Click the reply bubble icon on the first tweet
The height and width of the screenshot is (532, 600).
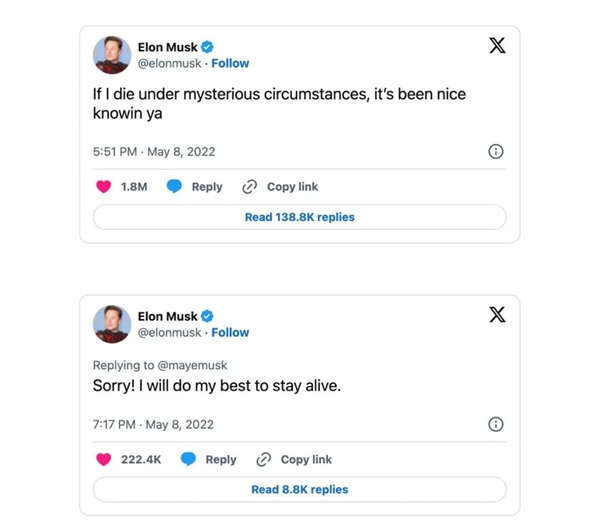click(x=175, y=187)
